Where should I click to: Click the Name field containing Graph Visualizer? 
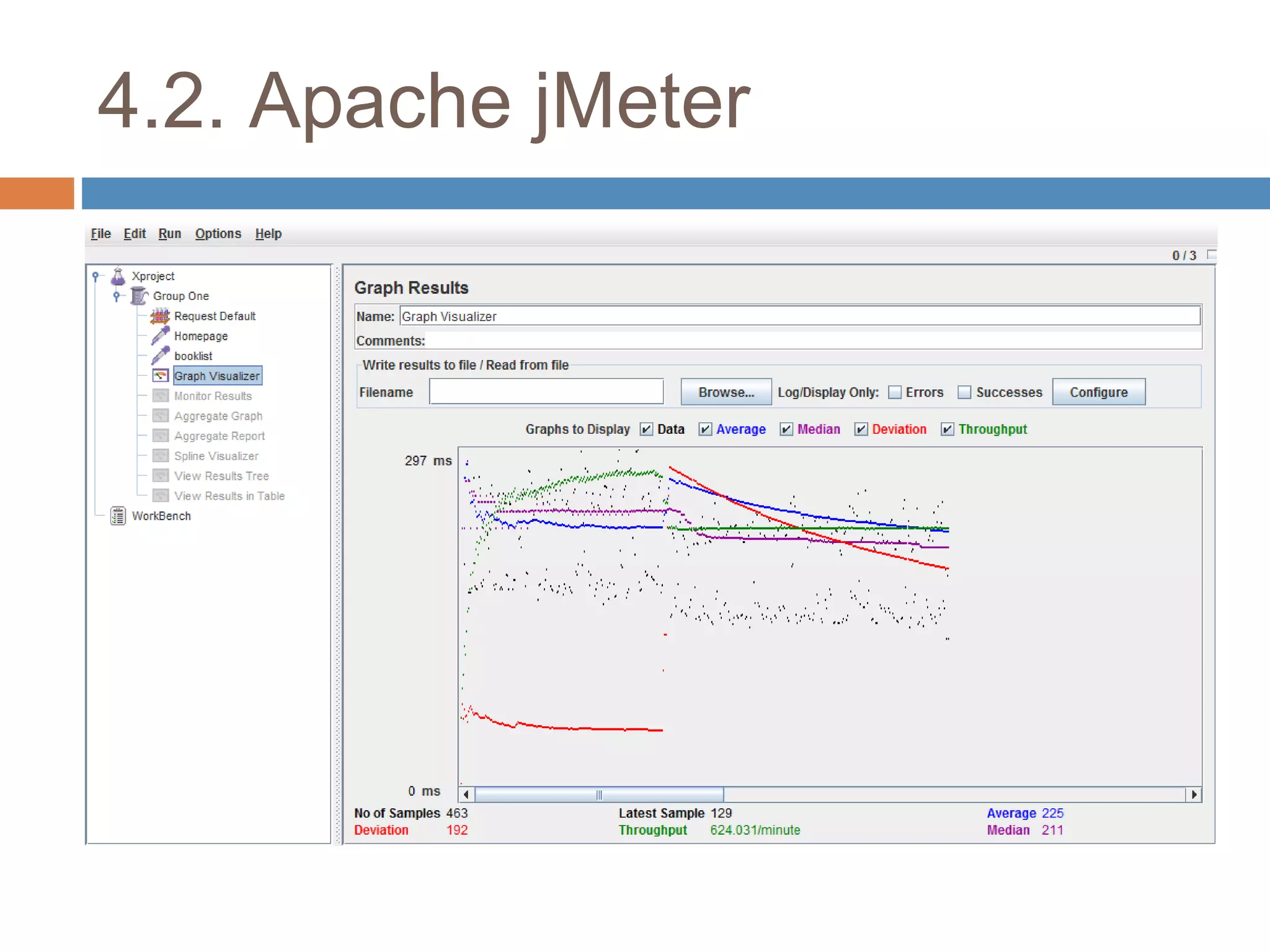[x=800, y=316]
